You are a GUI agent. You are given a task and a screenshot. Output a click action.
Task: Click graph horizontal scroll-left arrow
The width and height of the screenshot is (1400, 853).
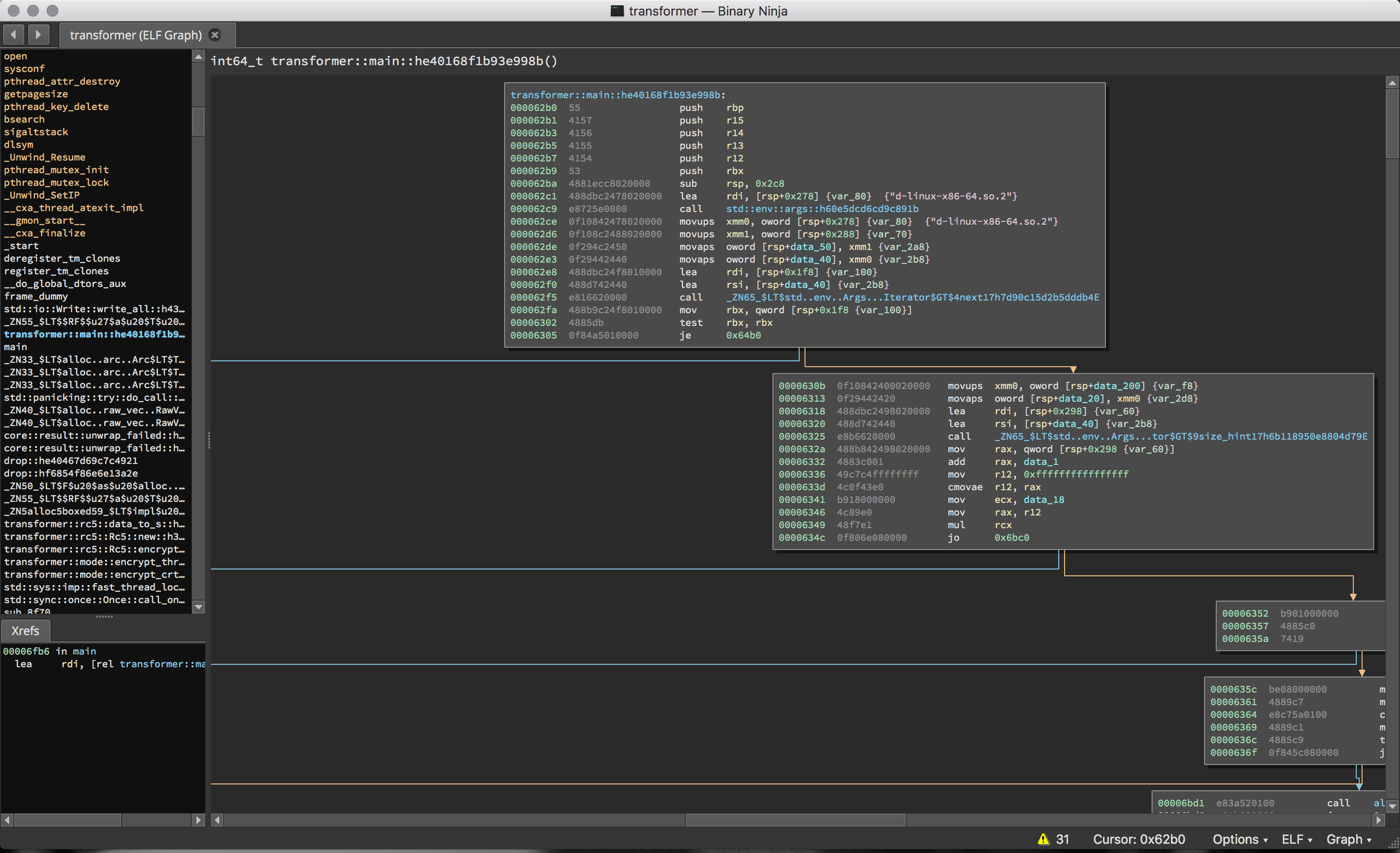217,819
